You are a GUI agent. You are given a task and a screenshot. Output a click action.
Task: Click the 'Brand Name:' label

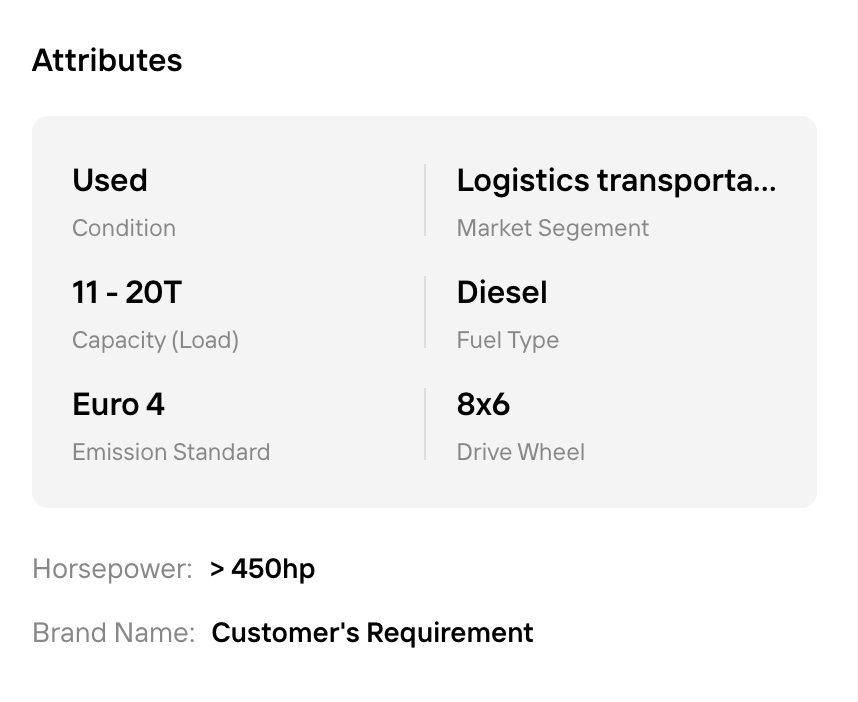114,633
